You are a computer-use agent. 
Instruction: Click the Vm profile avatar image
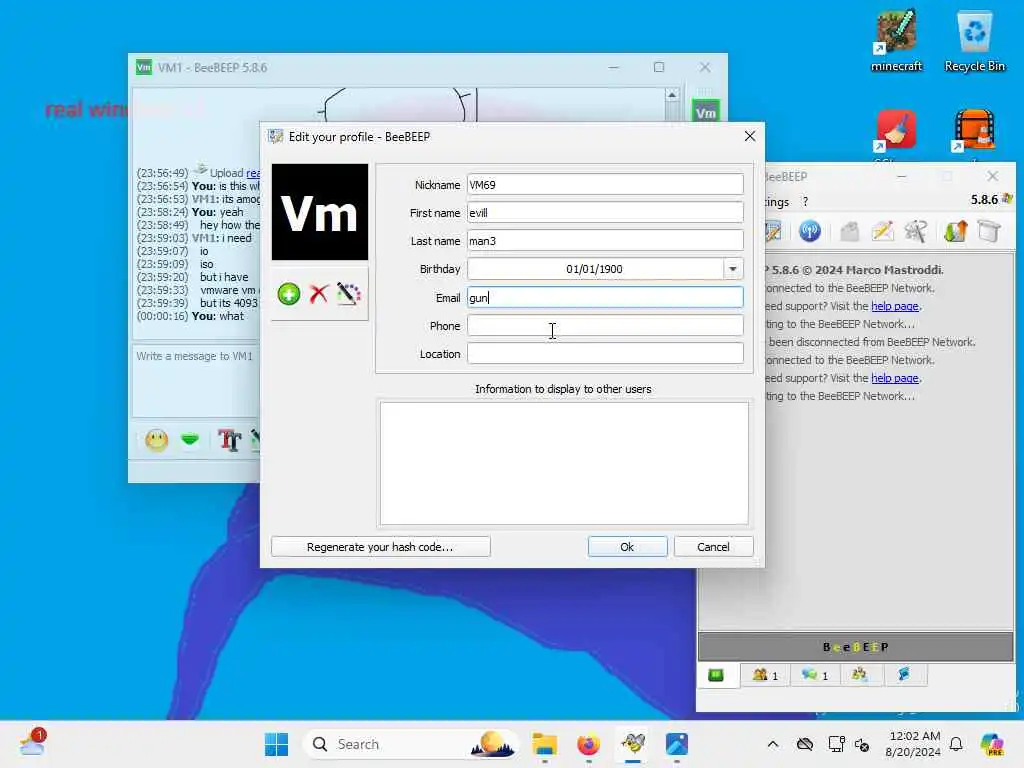[x=320, y=212]
